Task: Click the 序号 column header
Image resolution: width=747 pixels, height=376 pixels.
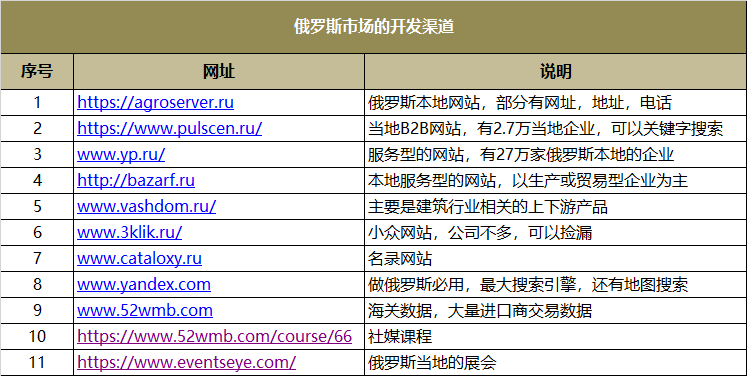Action: (x=37, y=71)
